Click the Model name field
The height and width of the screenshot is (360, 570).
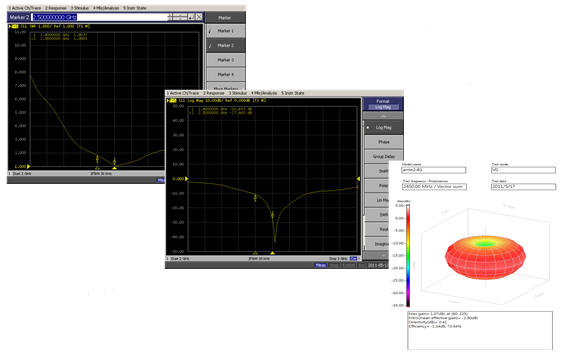[434, 170]
